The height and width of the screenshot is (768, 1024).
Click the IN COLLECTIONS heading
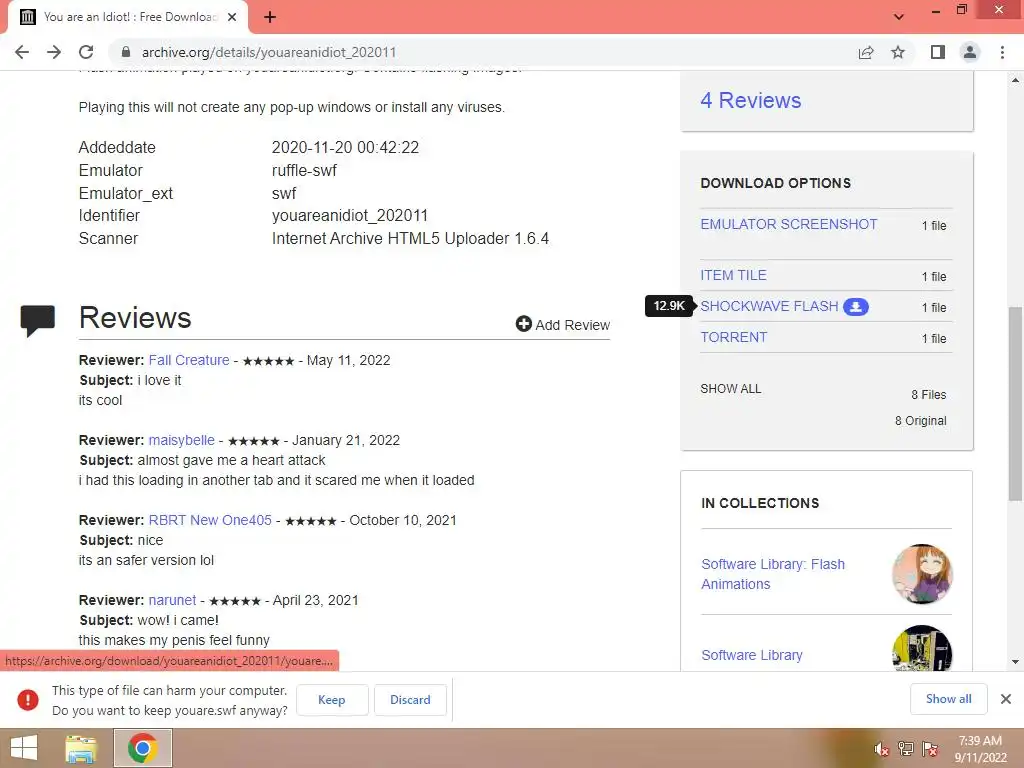760,503
